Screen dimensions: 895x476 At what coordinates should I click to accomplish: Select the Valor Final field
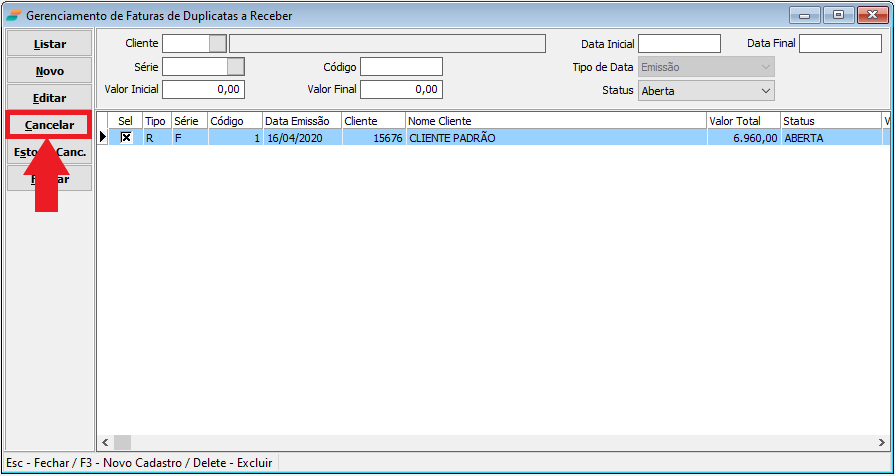click(x=401, y=89)
